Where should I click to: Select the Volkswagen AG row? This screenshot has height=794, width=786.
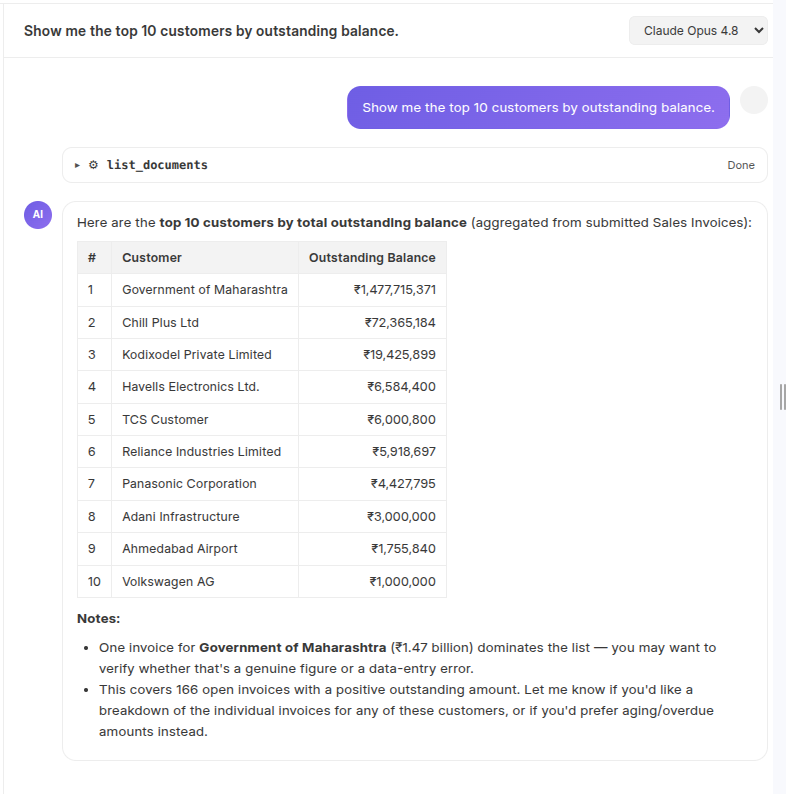(x=262, y=581)
